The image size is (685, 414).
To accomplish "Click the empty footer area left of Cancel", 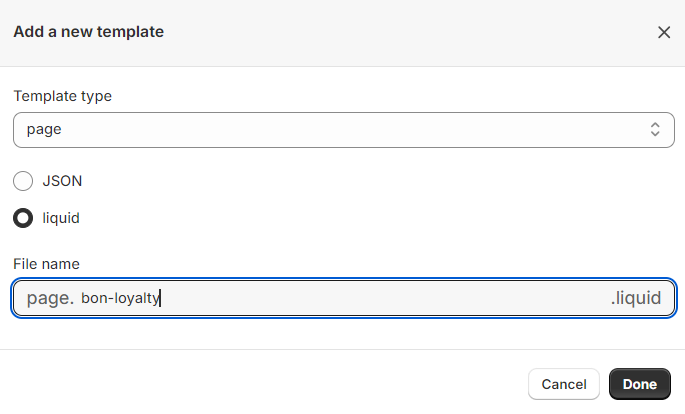I will (260, 384).
